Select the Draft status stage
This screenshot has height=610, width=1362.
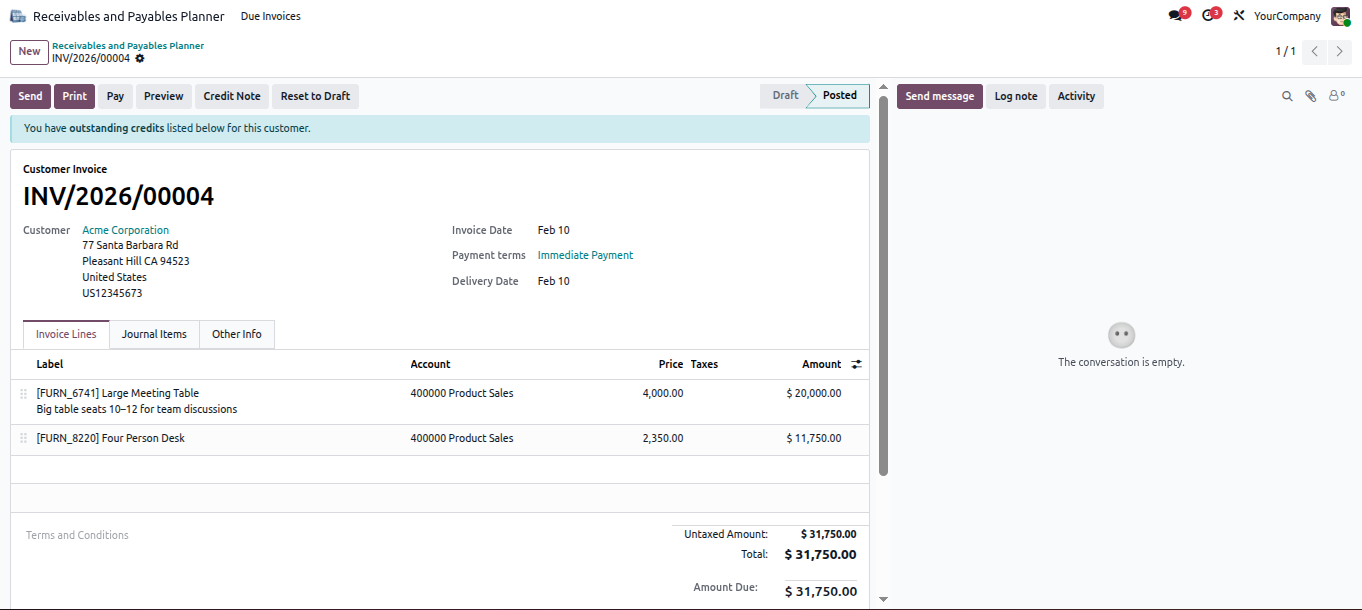pos(785,96)
